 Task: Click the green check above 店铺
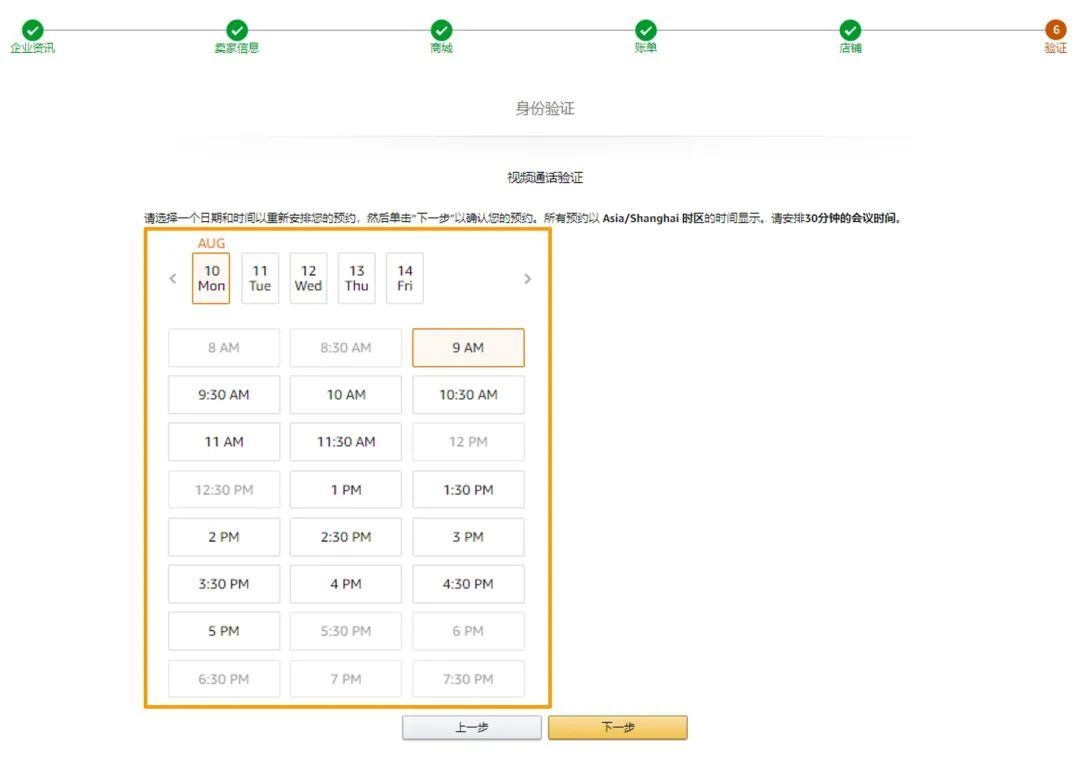850,30
